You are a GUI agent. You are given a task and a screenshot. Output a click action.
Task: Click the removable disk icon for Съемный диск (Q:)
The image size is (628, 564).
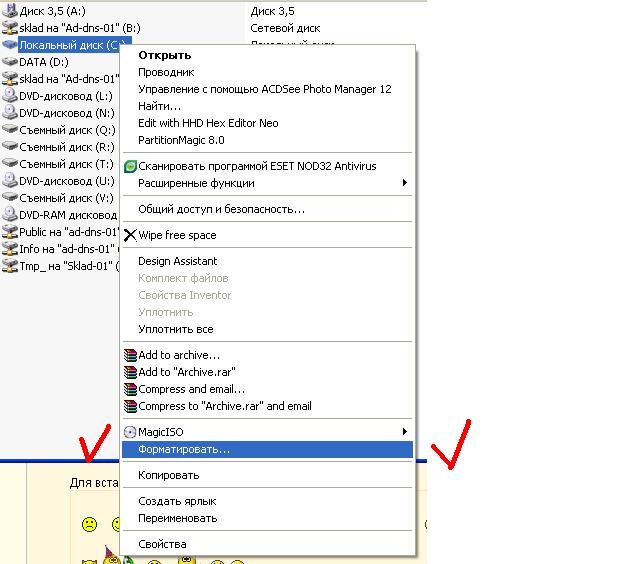point(10,129)
